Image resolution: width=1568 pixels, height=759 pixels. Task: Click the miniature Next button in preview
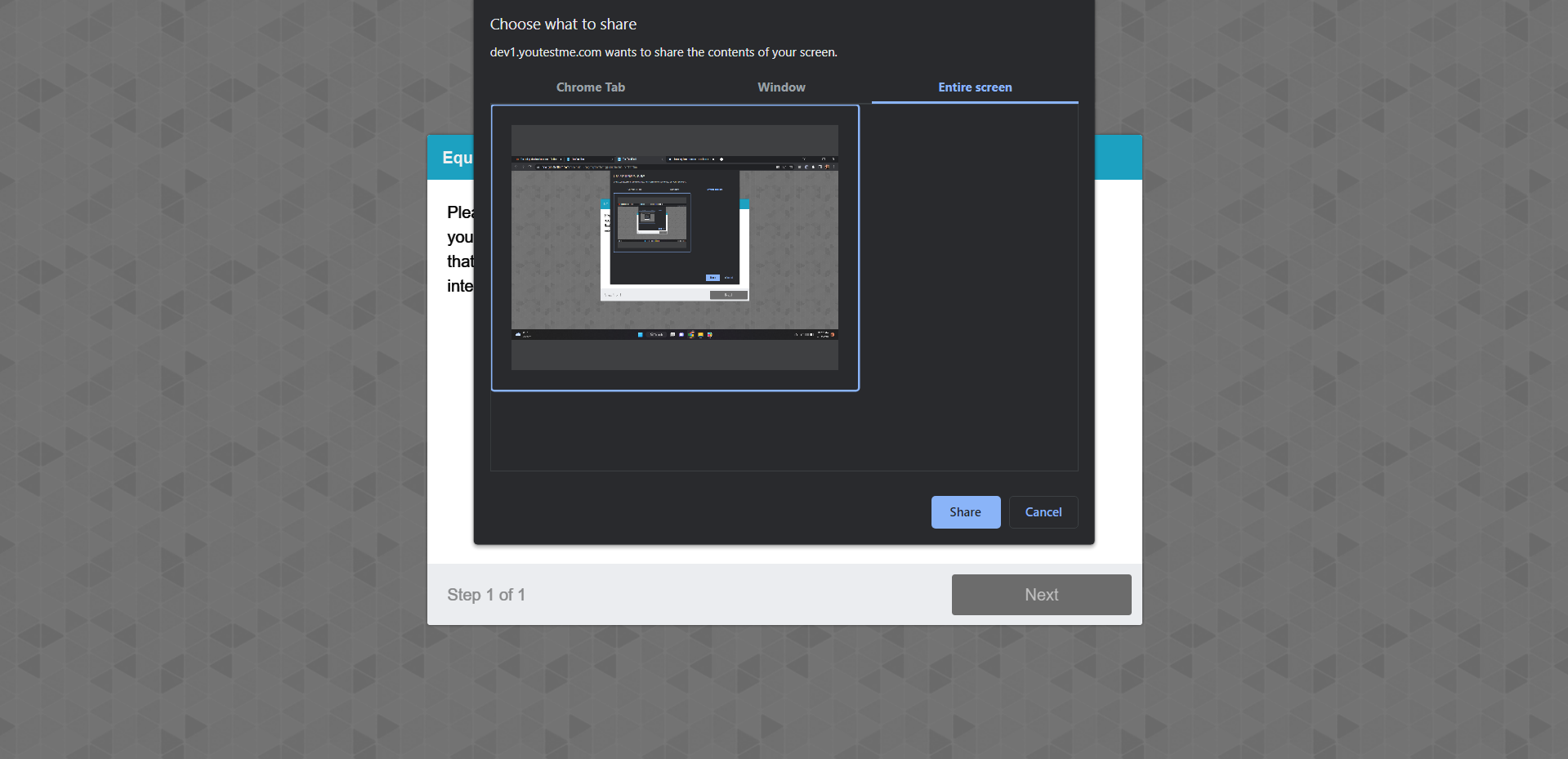pyautogui.click(x=728, y=295)
